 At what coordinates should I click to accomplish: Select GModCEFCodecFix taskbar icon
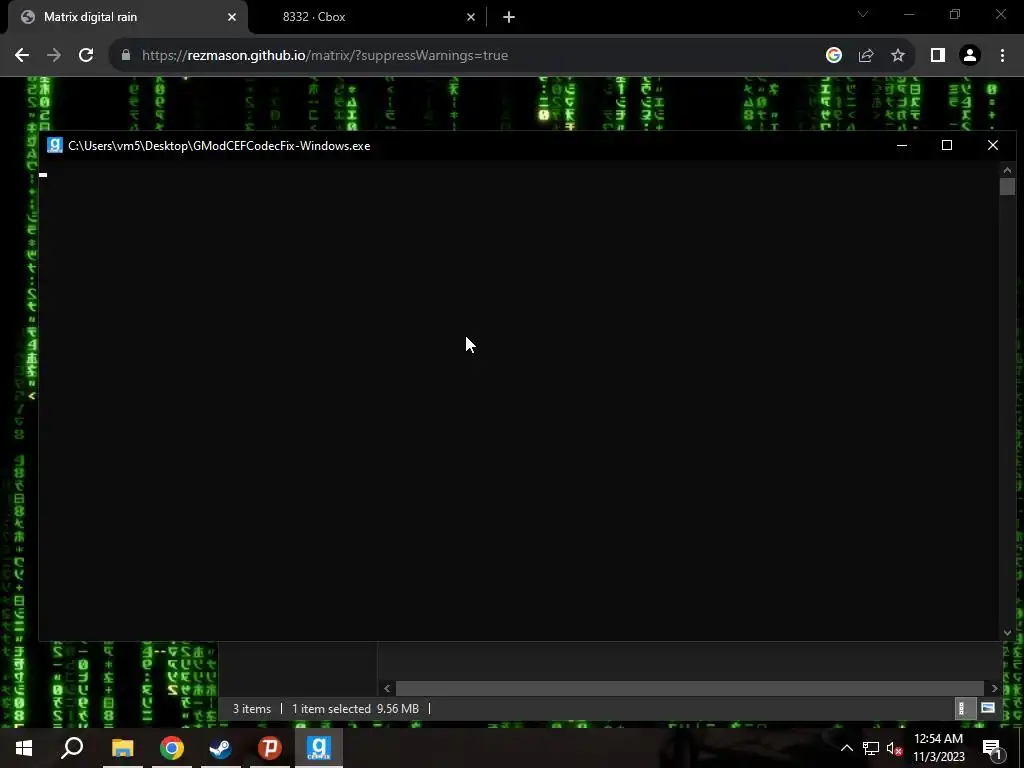(x=319, y=748)
